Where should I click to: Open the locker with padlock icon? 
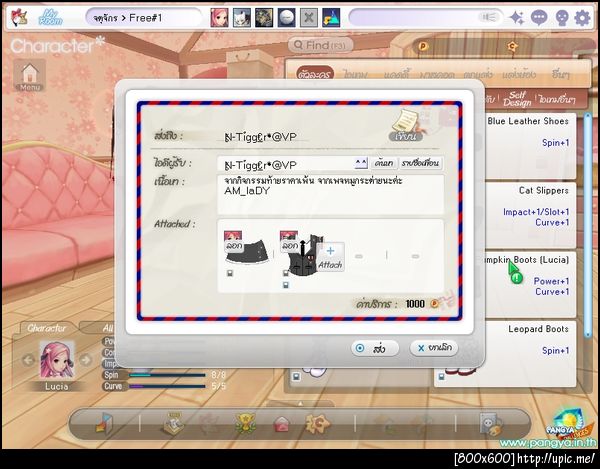(491, 424)
